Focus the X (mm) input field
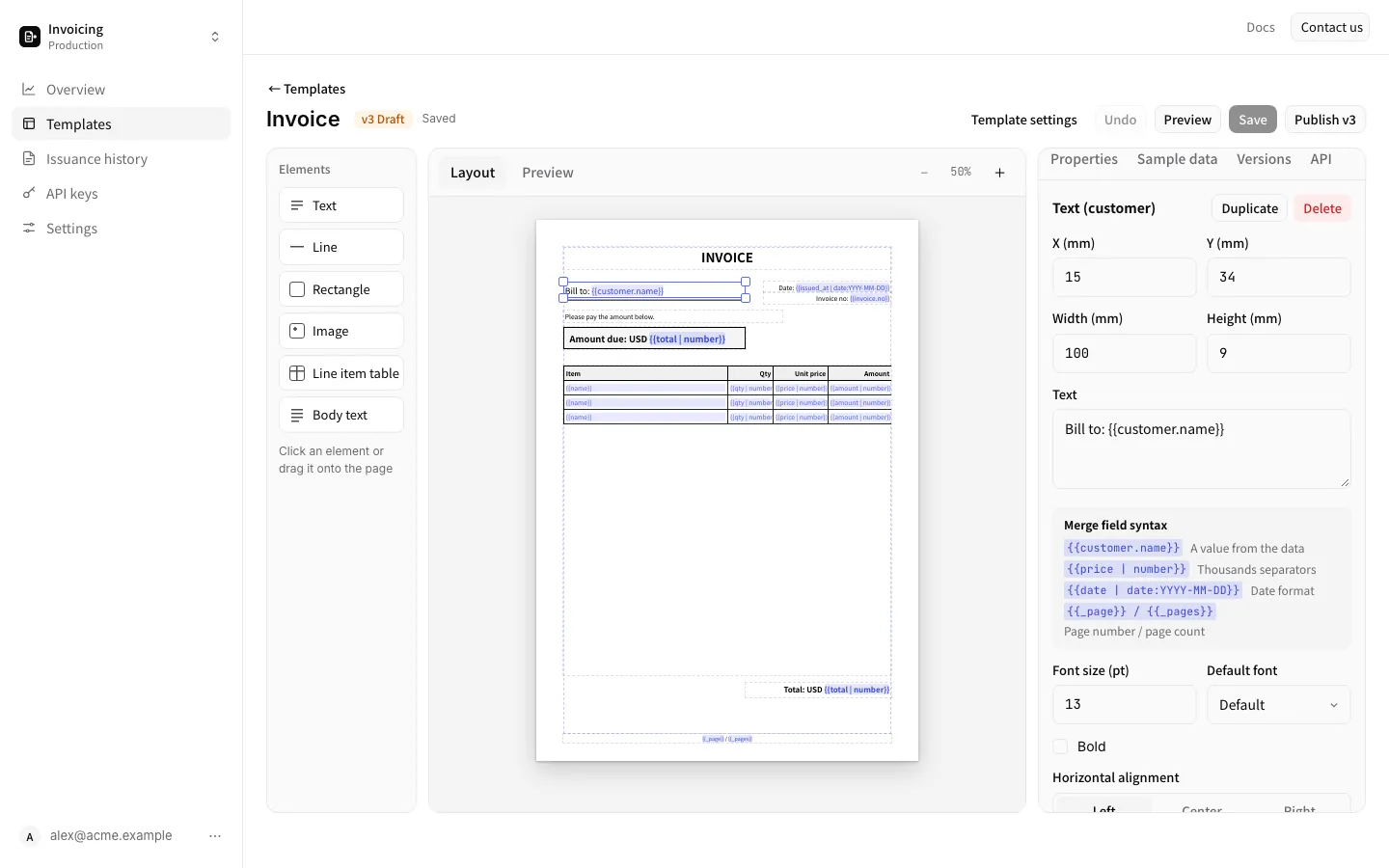Image resolution: width=1389 pixels, height=868 pixels. click(1124, 277)
